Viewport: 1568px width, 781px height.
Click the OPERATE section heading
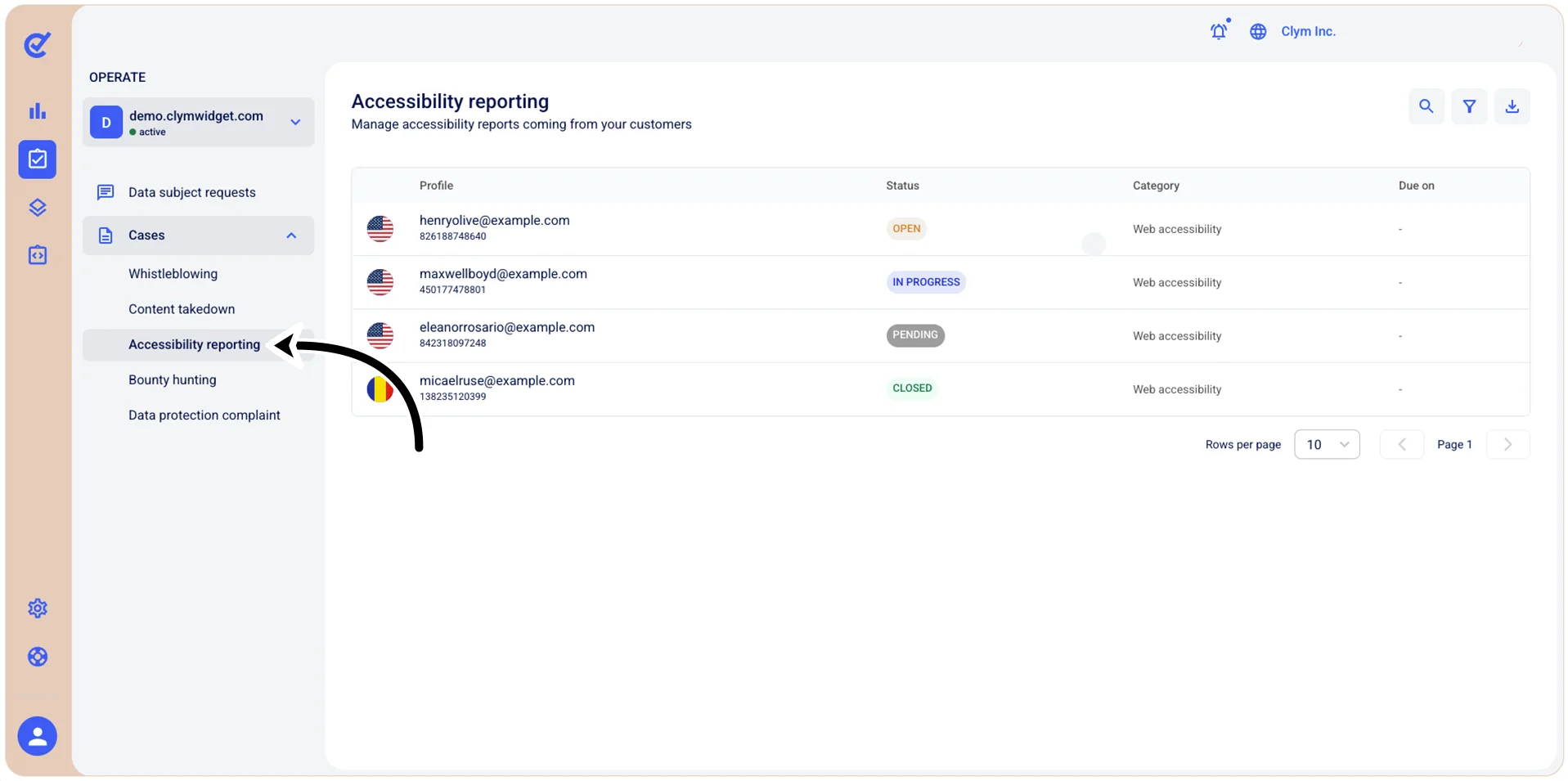[x=118, y=77]
